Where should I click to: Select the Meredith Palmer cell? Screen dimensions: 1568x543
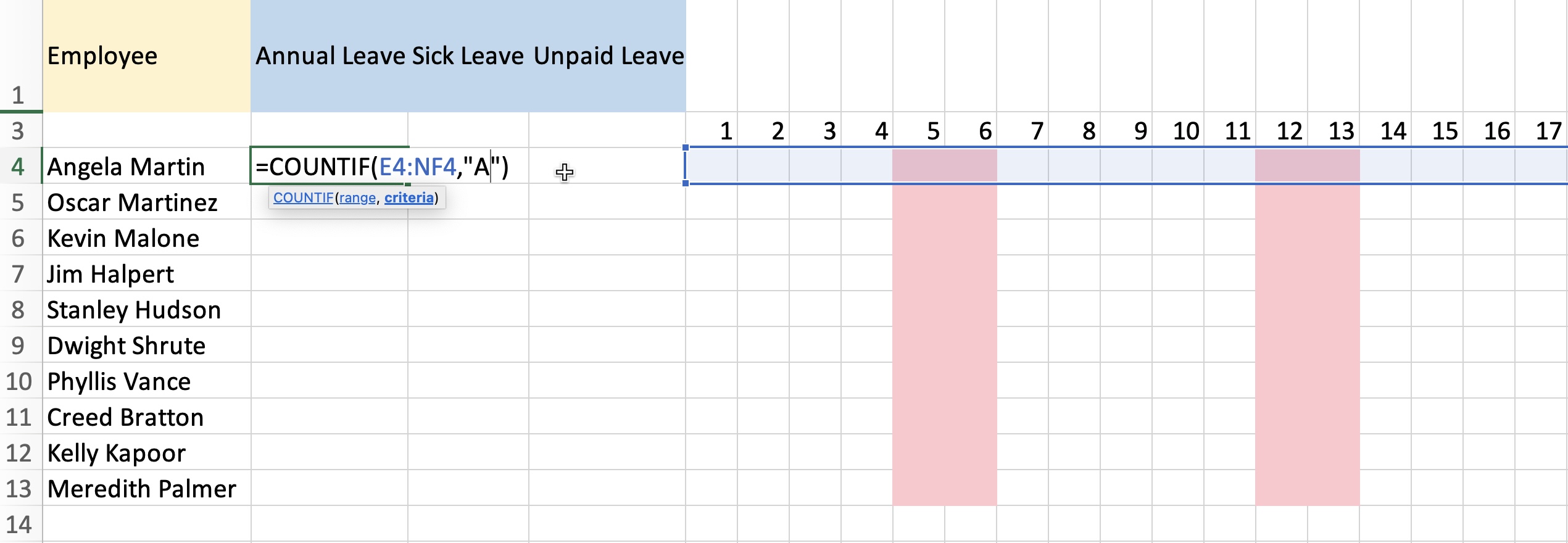tap(147, 488)
